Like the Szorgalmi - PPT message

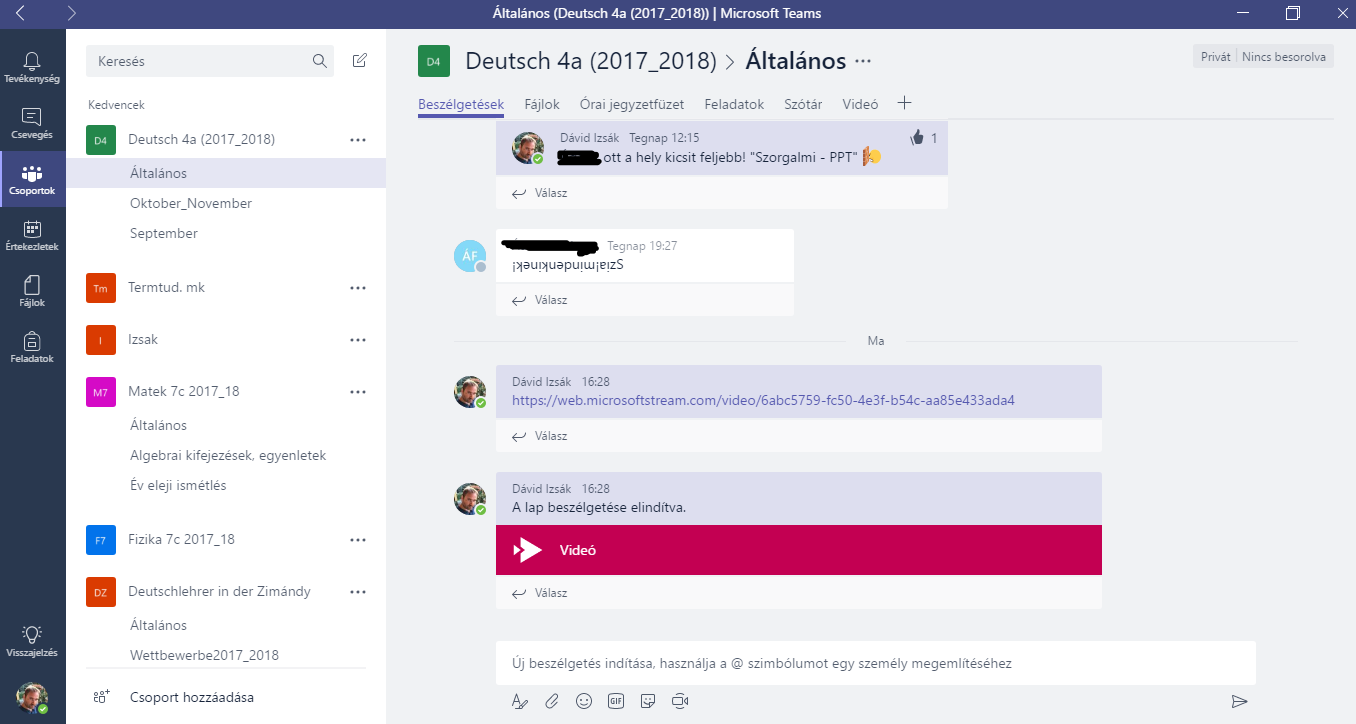(x=917, y=138)
